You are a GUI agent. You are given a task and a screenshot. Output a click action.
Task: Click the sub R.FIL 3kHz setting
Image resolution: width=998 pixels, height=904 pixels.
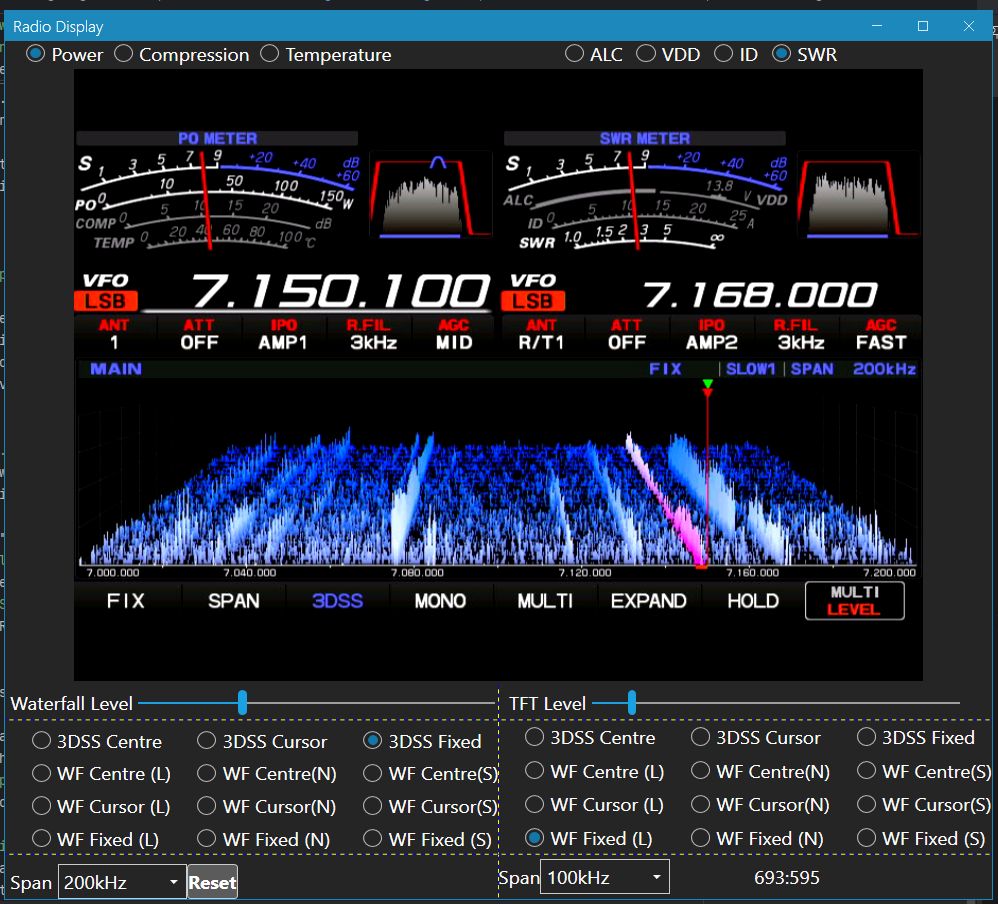click(x=797, y=334)
